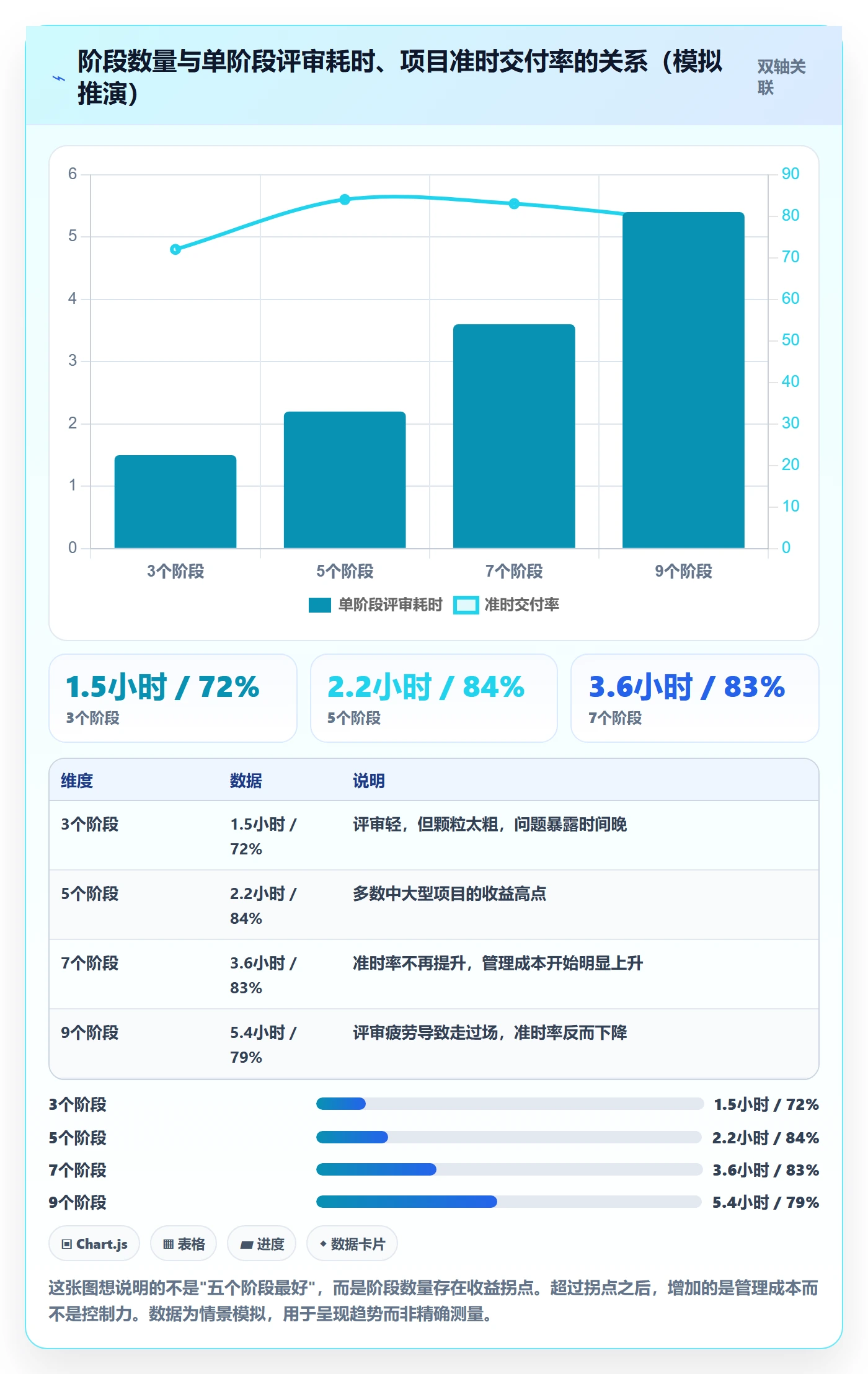Click the 5个阶段 bar in chart
Viewport: 868px width, 1374px height.
[x=345, y=480]
